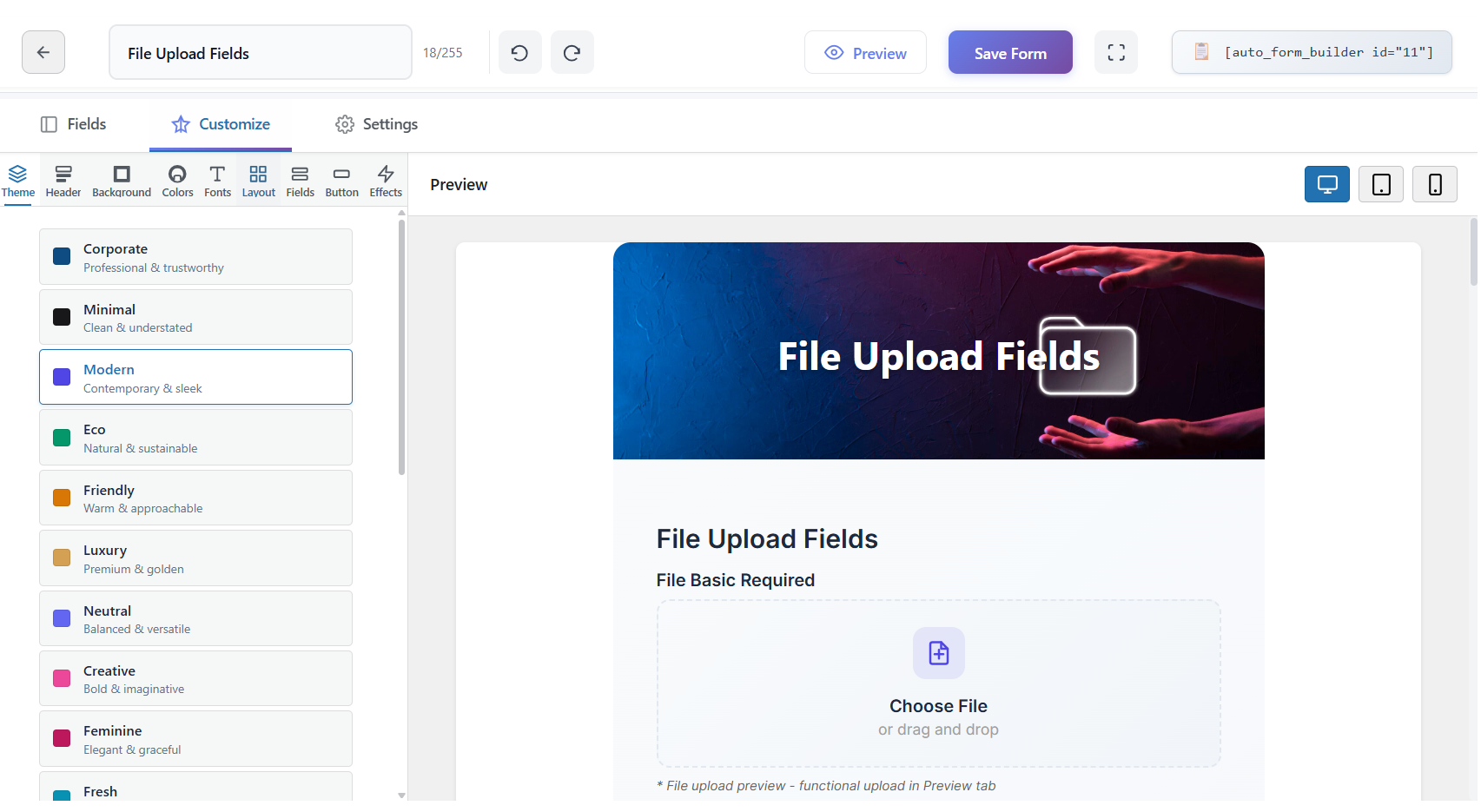This screenshot has height=812, width=1481.
Task: Click the 'File Basic Required' label
Action: (x=735, y=580)
